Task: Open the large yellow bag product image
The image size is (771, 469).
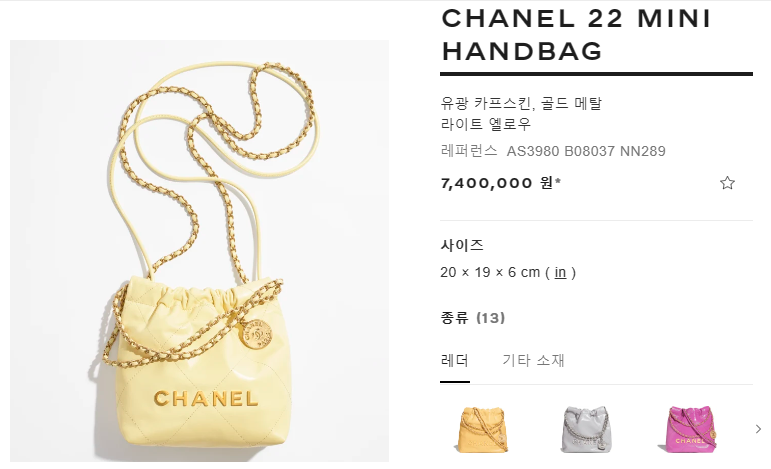Action: pyautogui.click(x=199, y=251)
